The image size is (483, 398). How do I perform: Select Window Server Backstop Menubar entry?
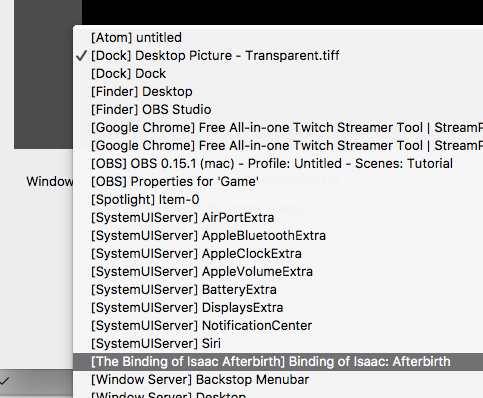(x=278, y=379)
